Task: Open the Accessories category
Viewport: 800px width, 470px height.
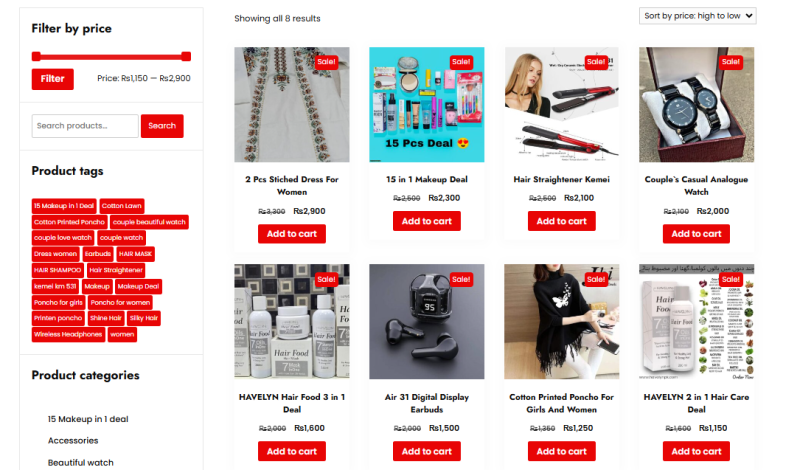Action: [x=73, y=440]
